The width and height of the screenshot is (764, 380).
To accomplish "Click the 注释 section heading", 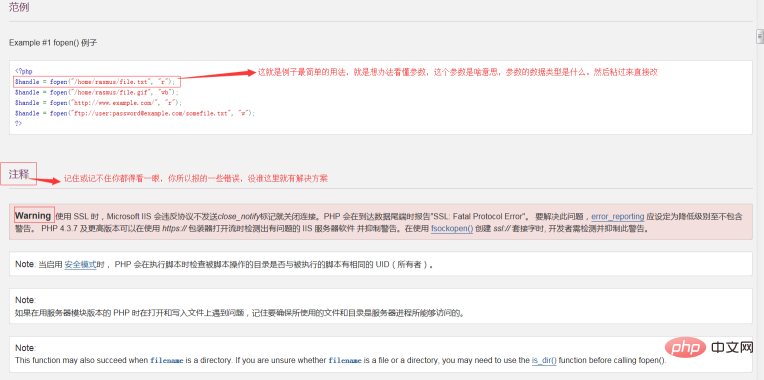I will (19, 174).
